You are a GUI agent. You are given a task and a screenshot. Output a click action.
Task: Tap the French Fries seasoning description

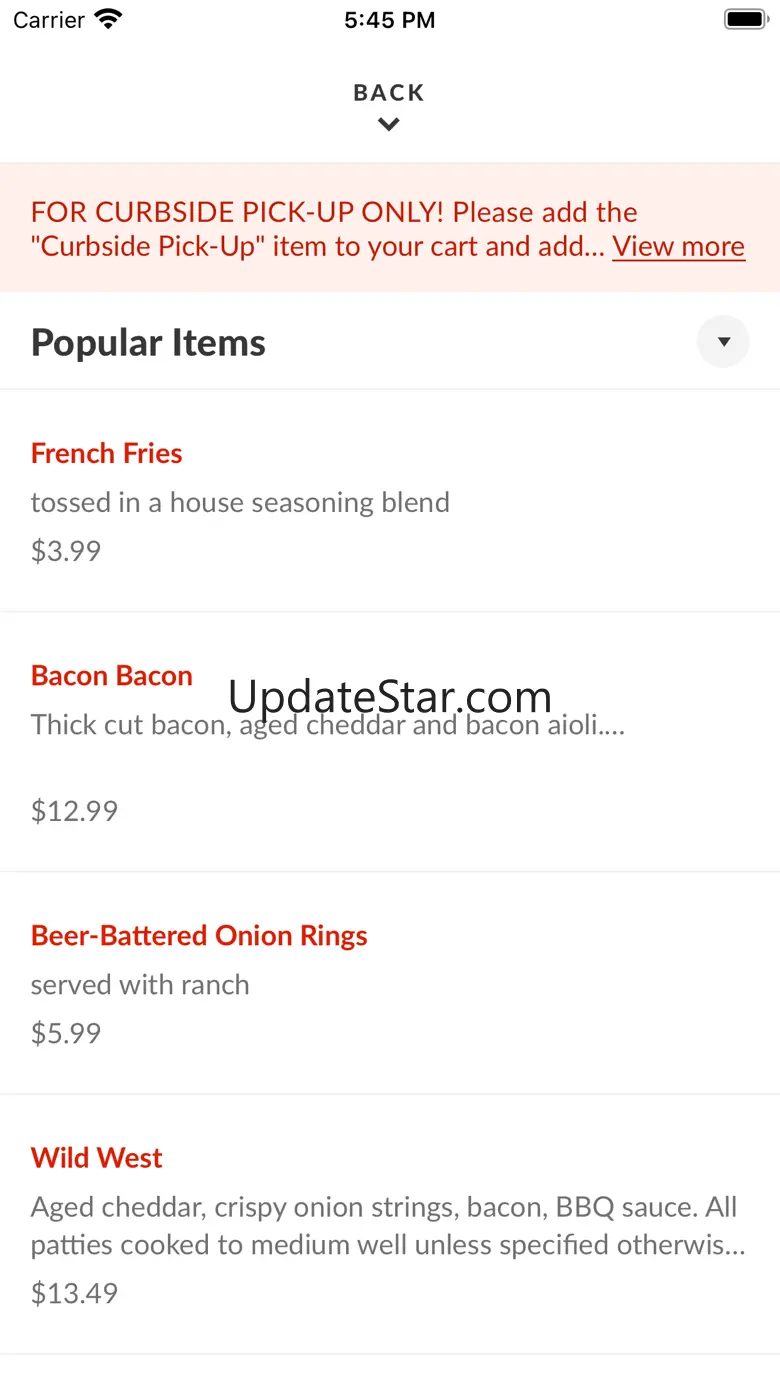240,502
